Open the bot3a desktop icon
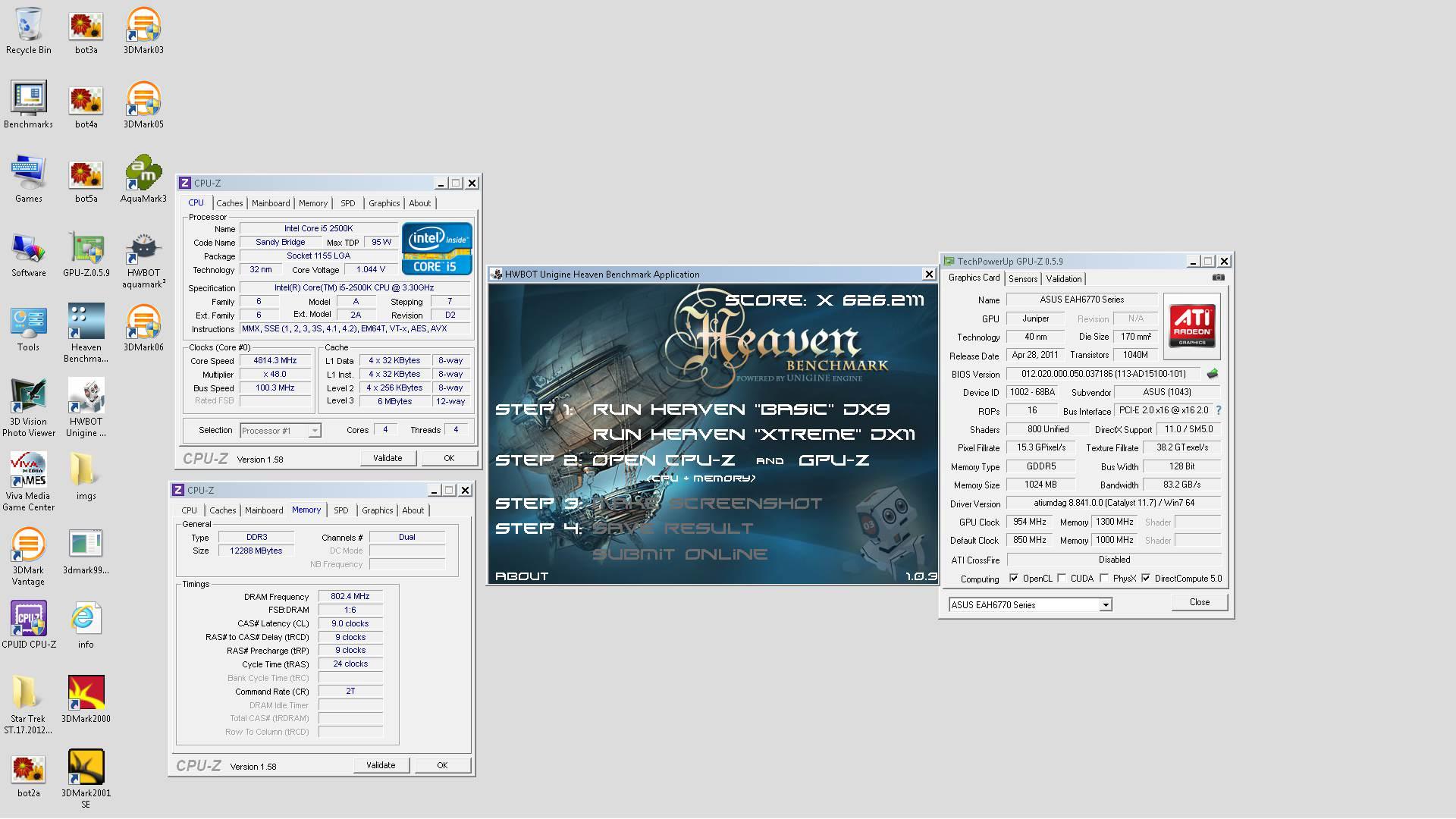Image resolution: width=1456 pixels, height=819 pixels. tap(86, 31)
